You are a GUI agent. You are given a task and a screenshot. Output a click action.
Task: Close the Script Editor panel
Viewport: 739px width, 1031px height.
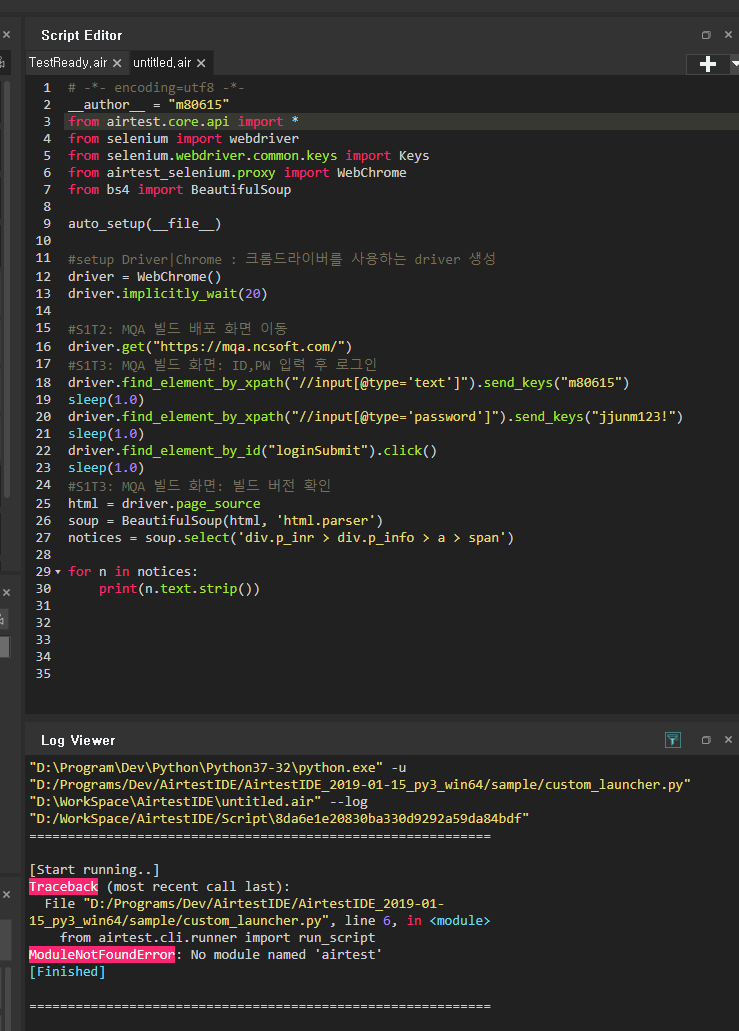(728, 35)
